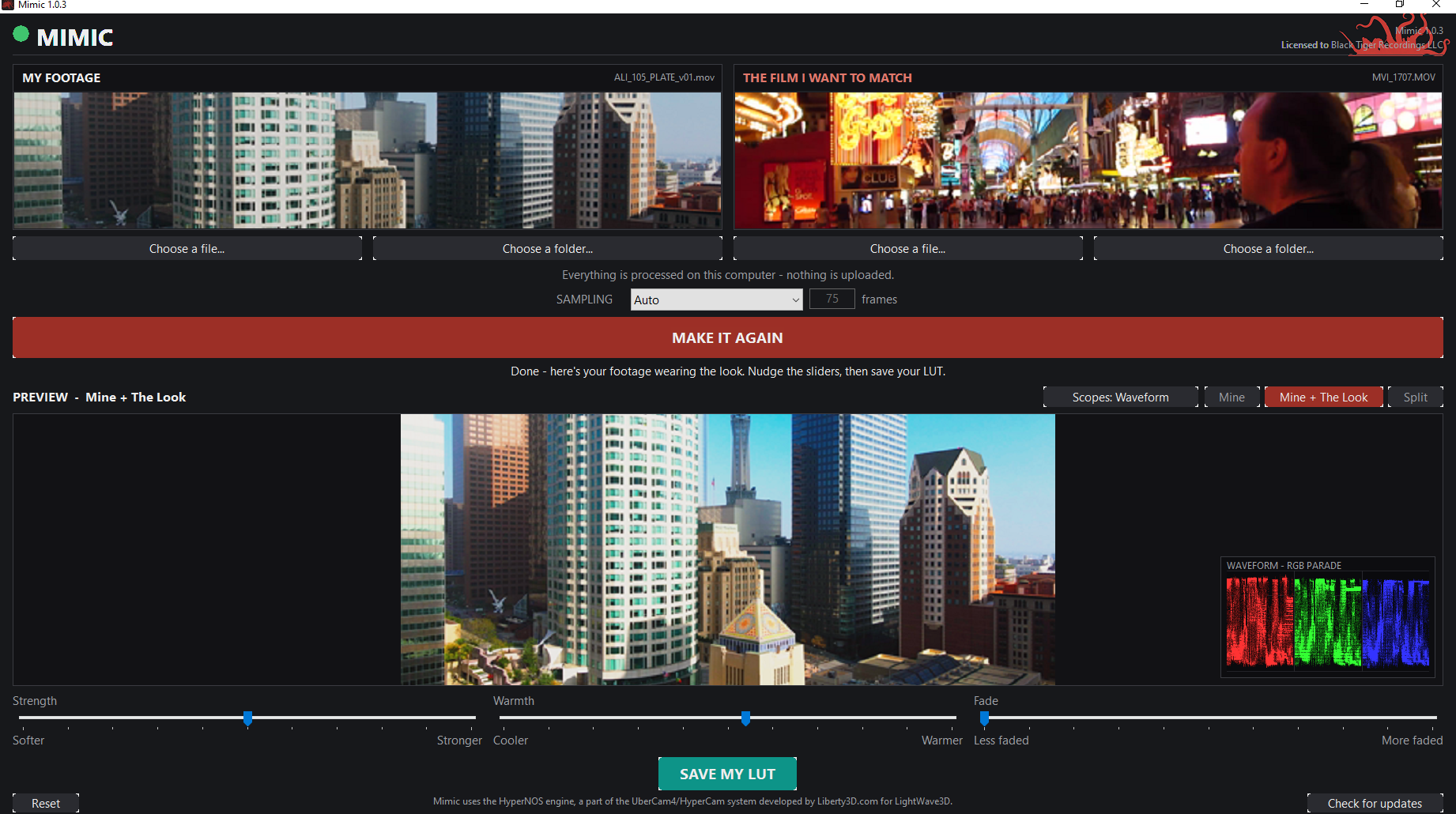
Task: Choose a file for the film to match
Action: click(908, 248)
